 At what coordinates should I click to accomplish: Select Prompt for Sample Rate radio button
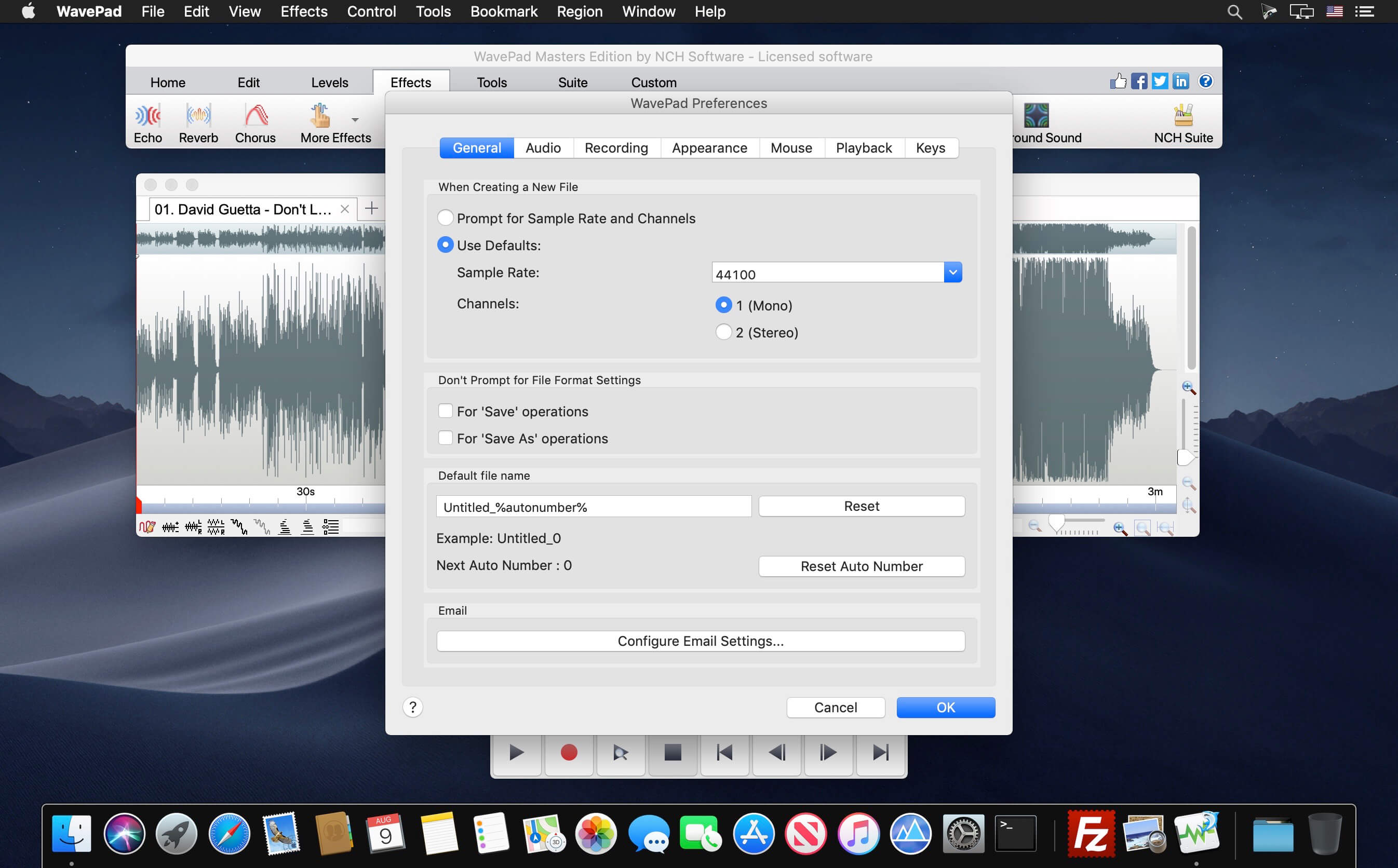pyautogui.click(x=445, y=218)
